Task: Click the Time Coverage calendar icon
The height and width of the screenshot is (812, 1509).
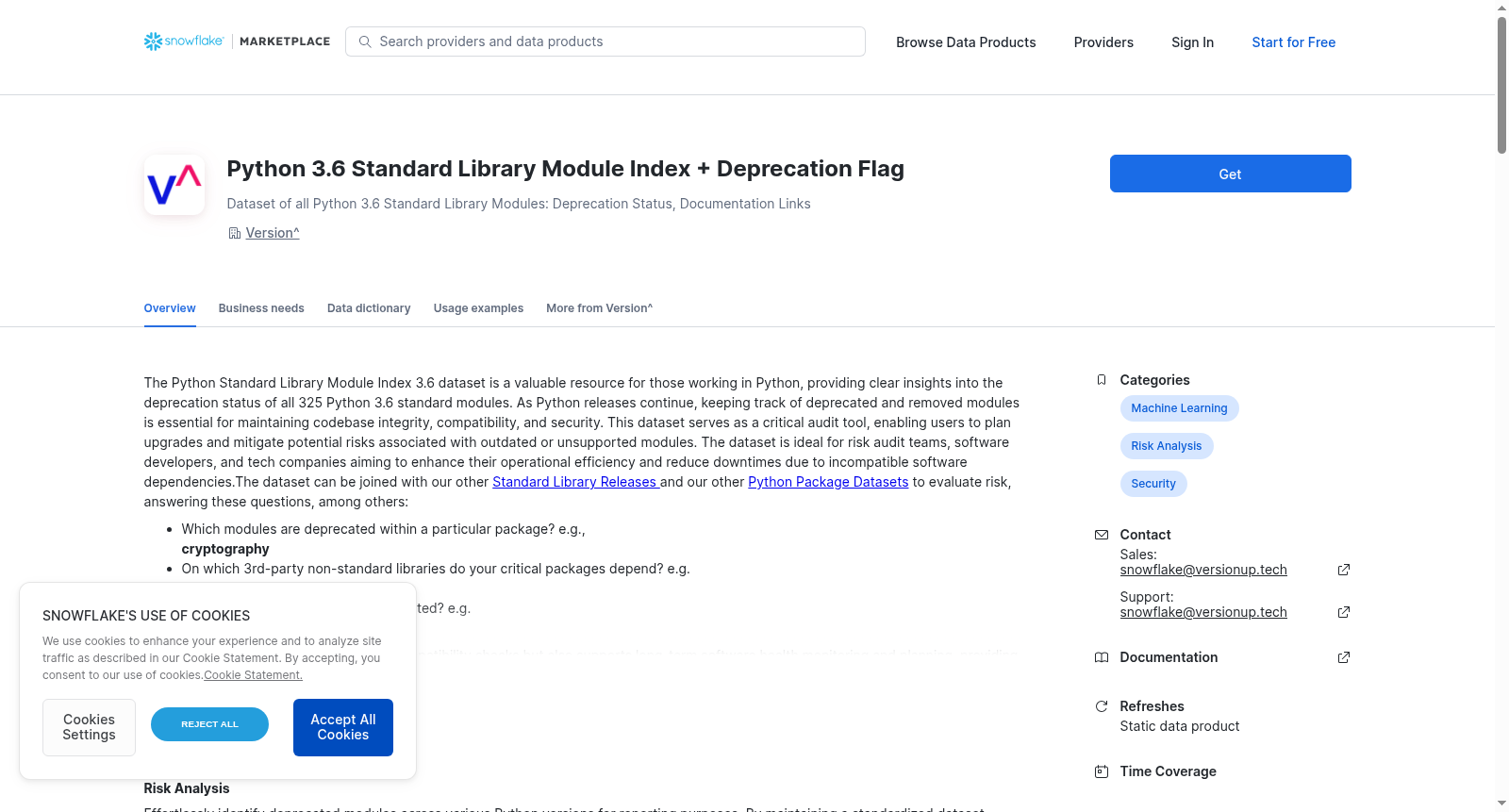Action: (x=1101, y=771)
